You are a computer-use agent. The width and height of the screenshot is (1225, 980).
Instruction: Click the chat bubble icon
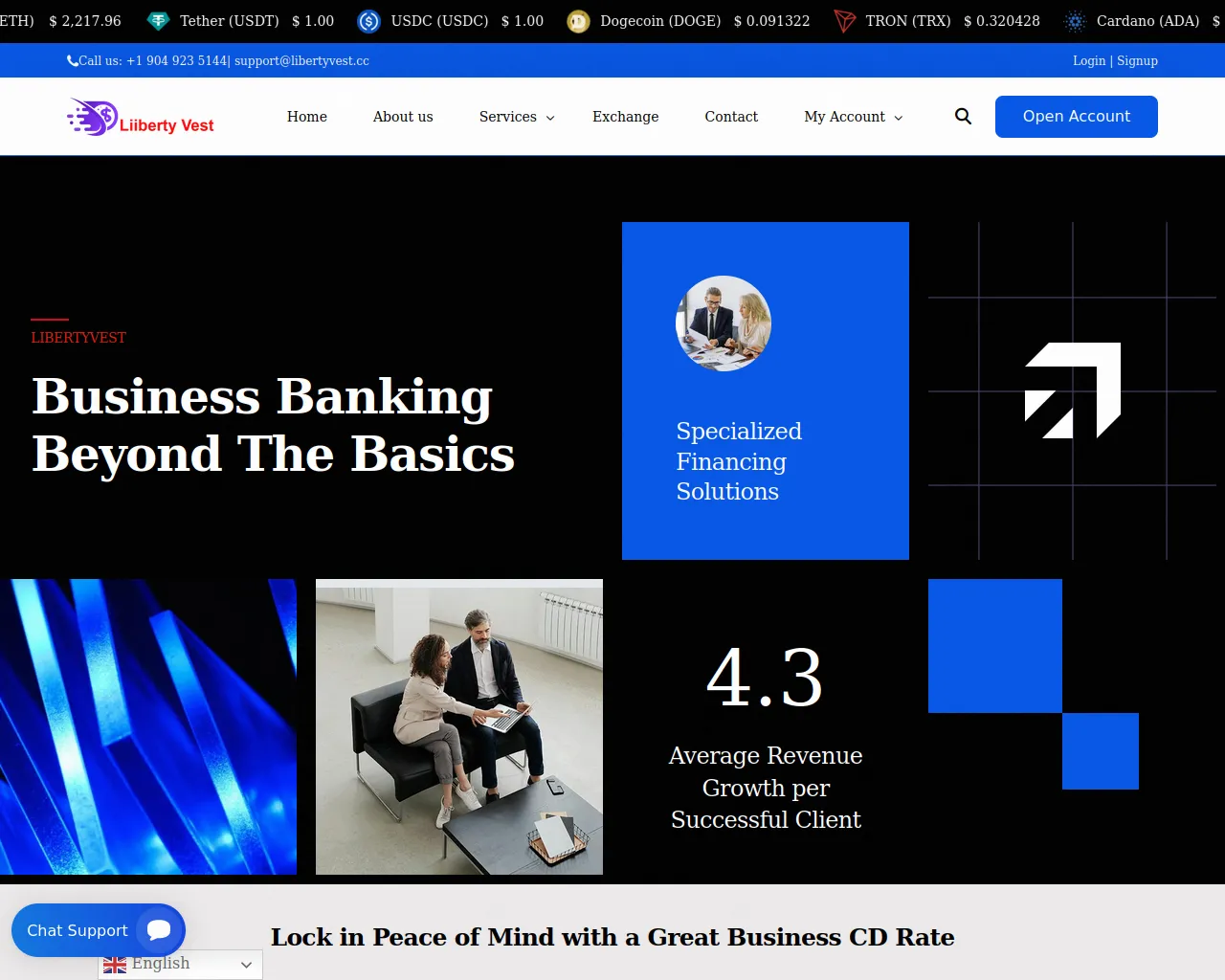pos(159,930)
